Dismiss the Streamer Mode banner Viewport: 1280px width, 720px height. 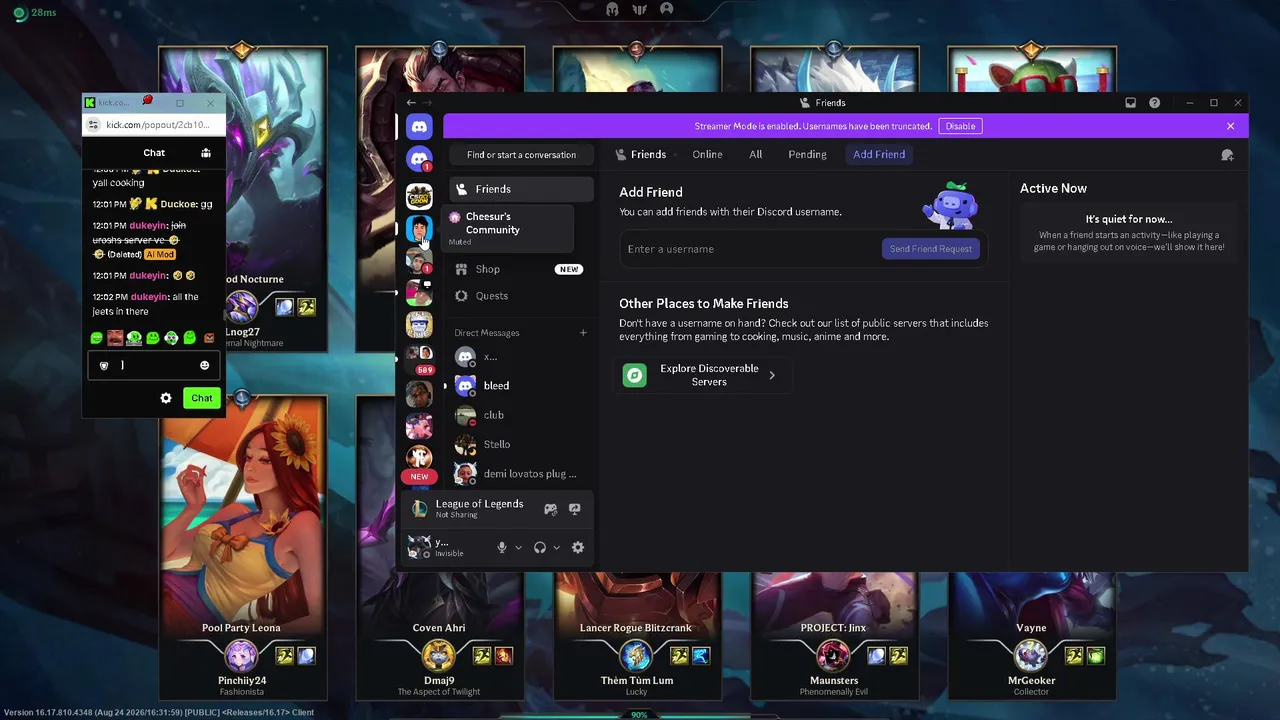pyautogui.click(x=1230, y=126)
